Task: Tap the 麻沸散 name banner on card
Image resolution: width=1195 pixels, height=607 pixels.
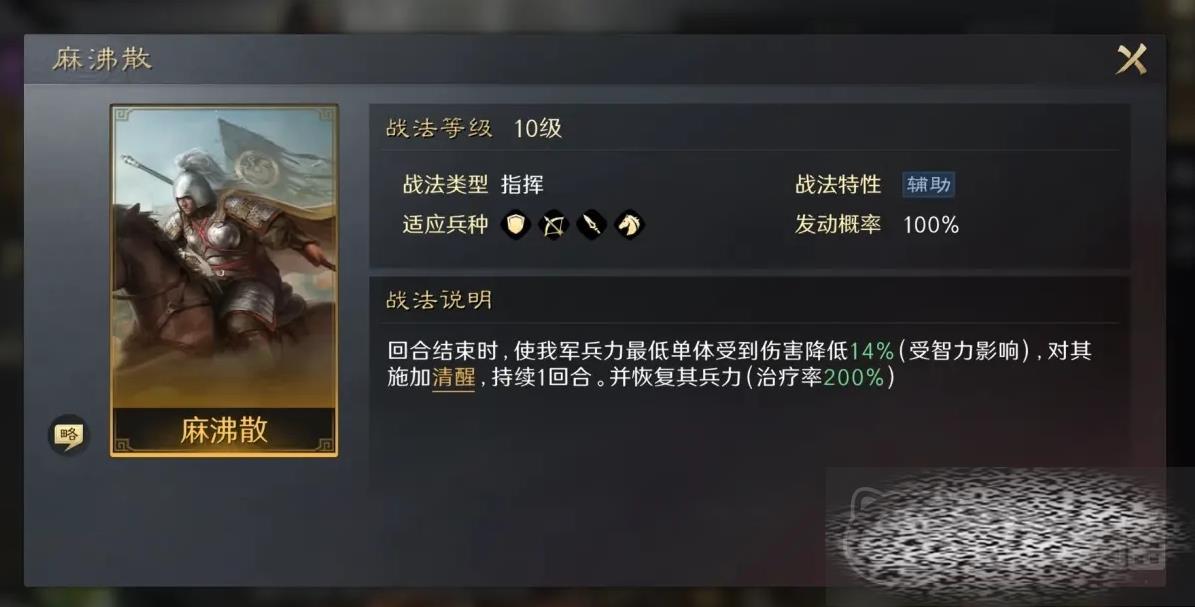Action: [224, 430]
